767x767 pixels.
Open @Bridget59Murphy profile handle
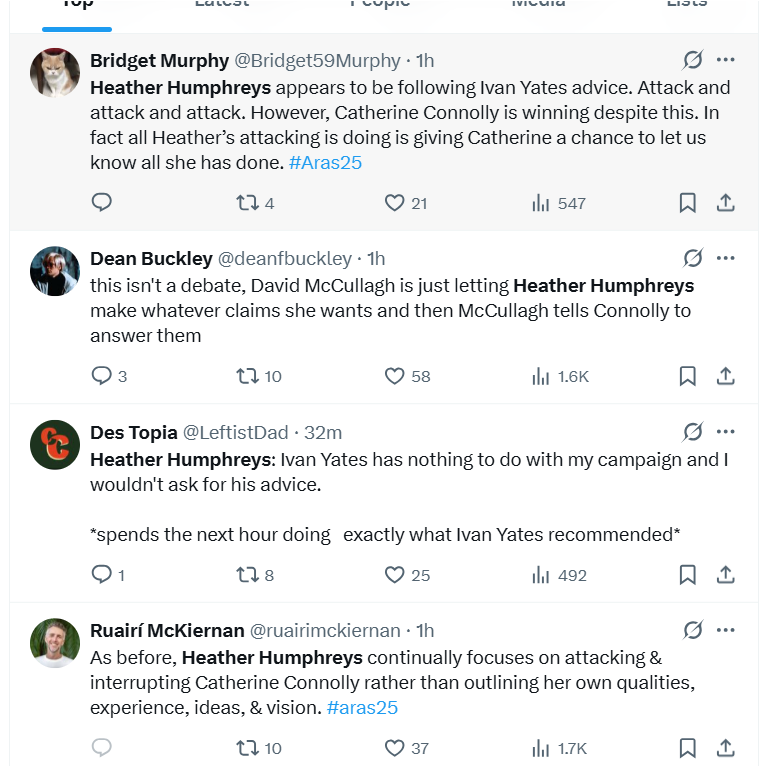pyautogui.click(x=317, y=61)
